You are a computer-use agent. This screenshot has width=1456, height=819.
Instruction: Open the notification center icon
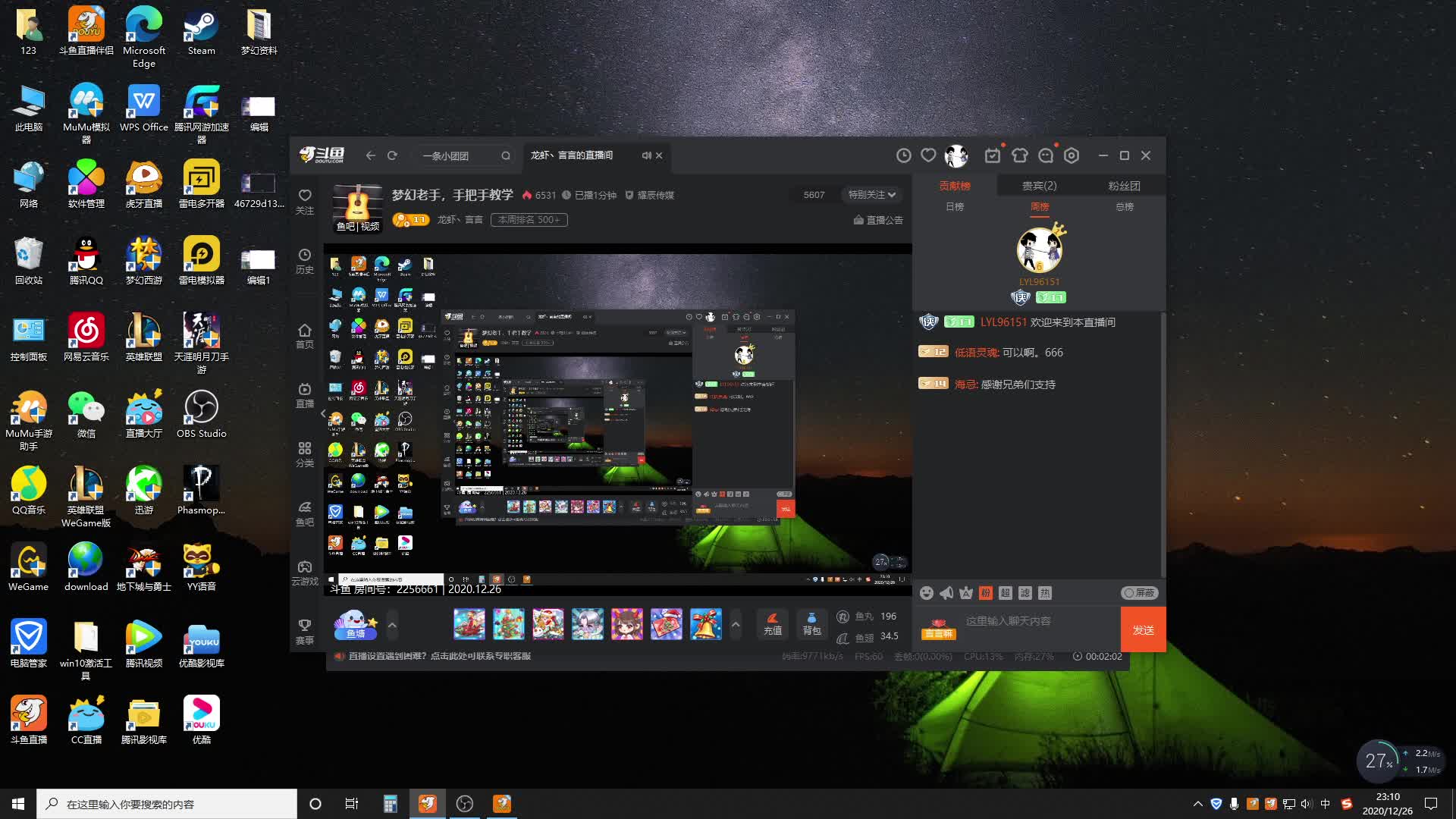pyautogui.click(x=1431, y=804)
